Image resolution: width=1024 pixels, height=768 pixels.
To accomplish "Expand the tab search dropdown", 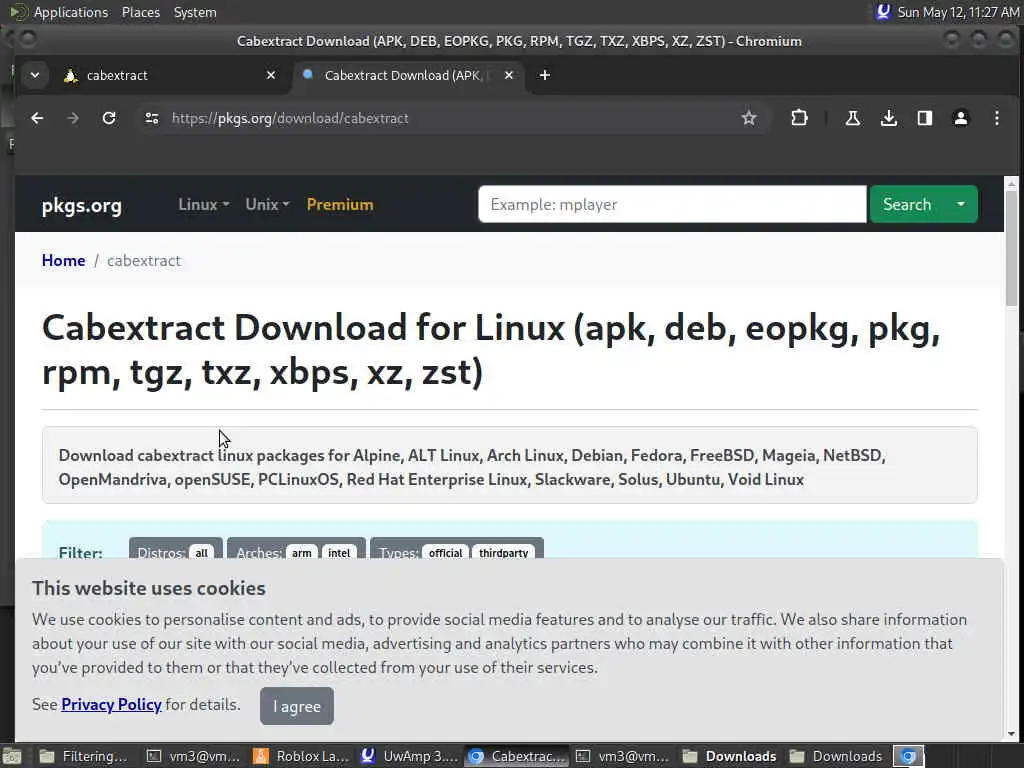I will 35,75.
